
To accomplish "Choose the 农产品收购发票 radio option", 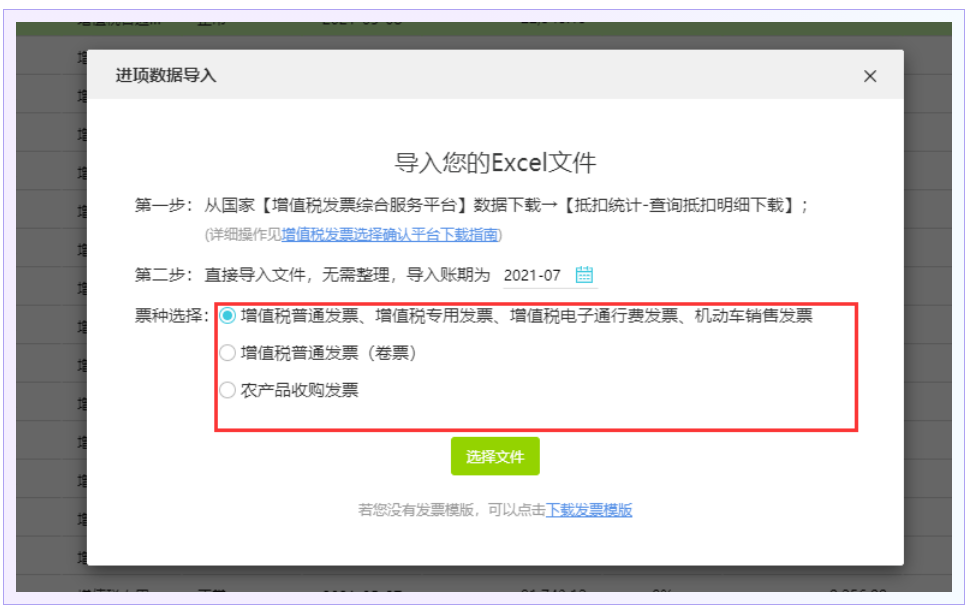I will pos(228,390).
